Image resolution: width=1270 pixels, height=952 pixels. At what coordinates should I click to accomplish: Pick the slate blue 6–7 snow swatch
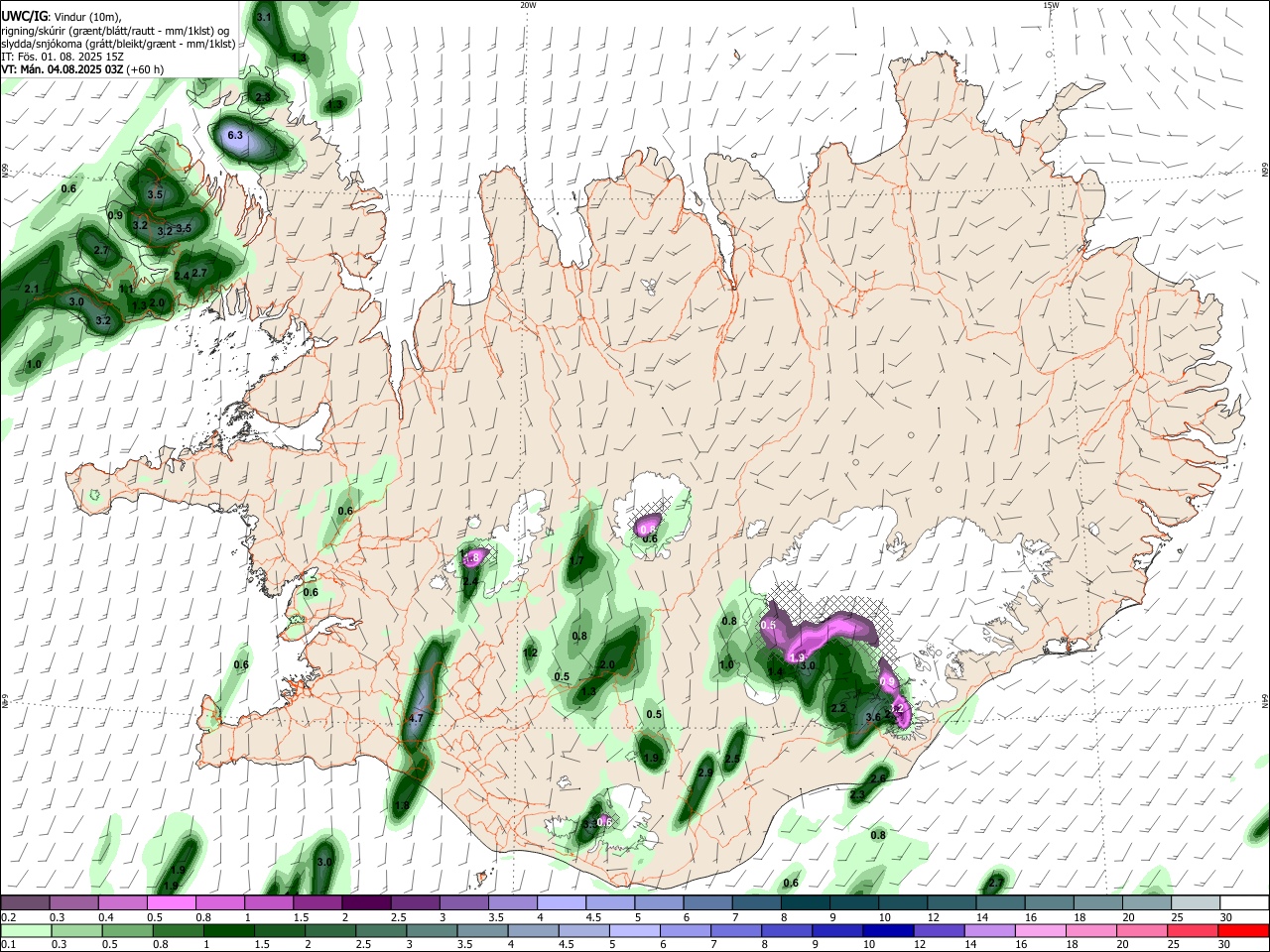(708, 903)
